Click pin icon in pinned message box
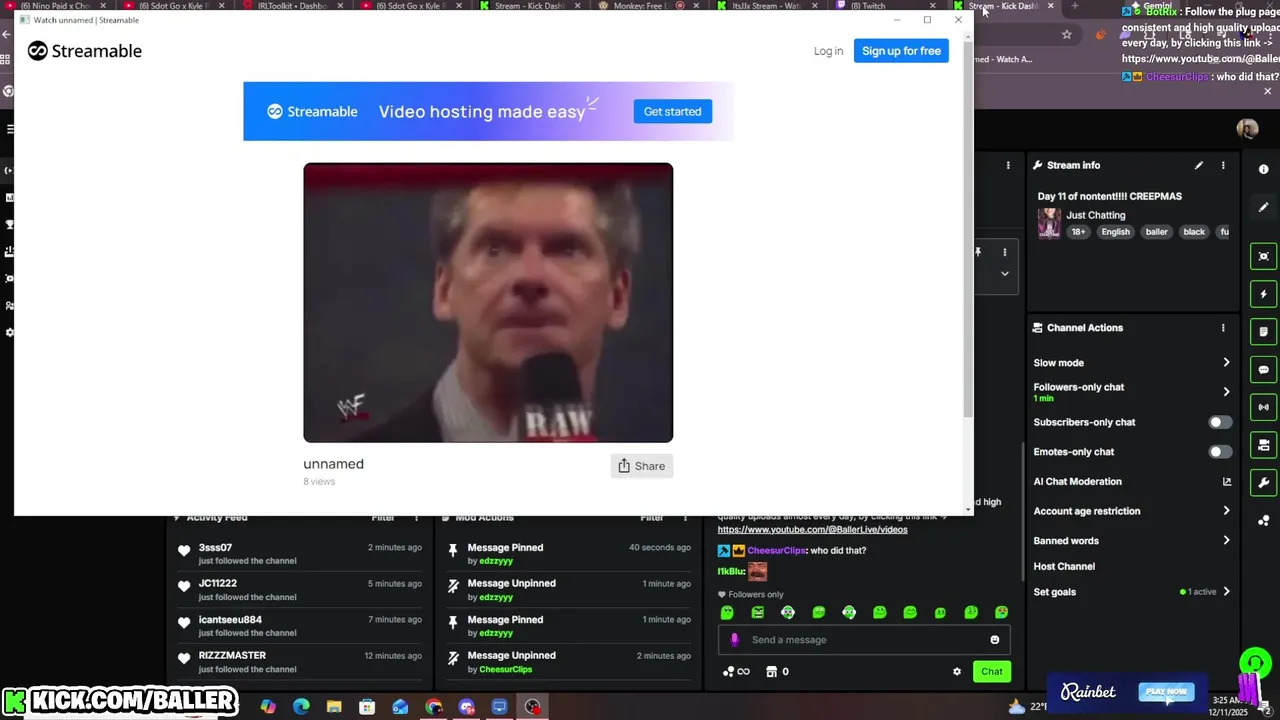Image resolution: width=1280 pixels, height=720 pixels. point(978,252)
